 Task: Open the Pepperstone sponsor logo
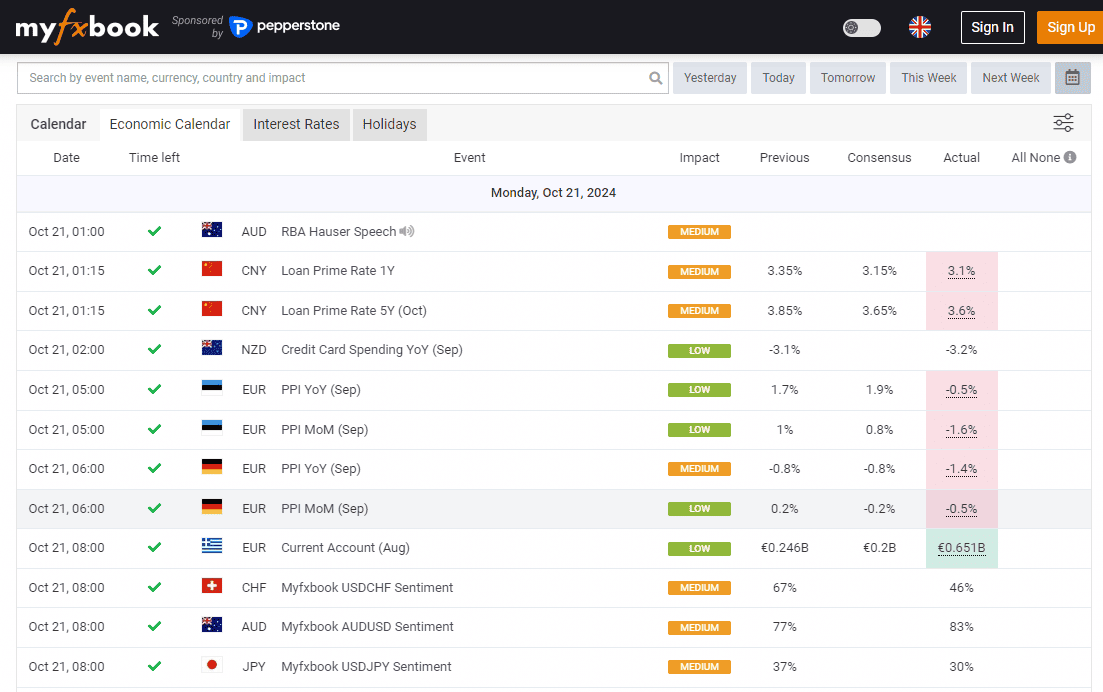[284, 26]
